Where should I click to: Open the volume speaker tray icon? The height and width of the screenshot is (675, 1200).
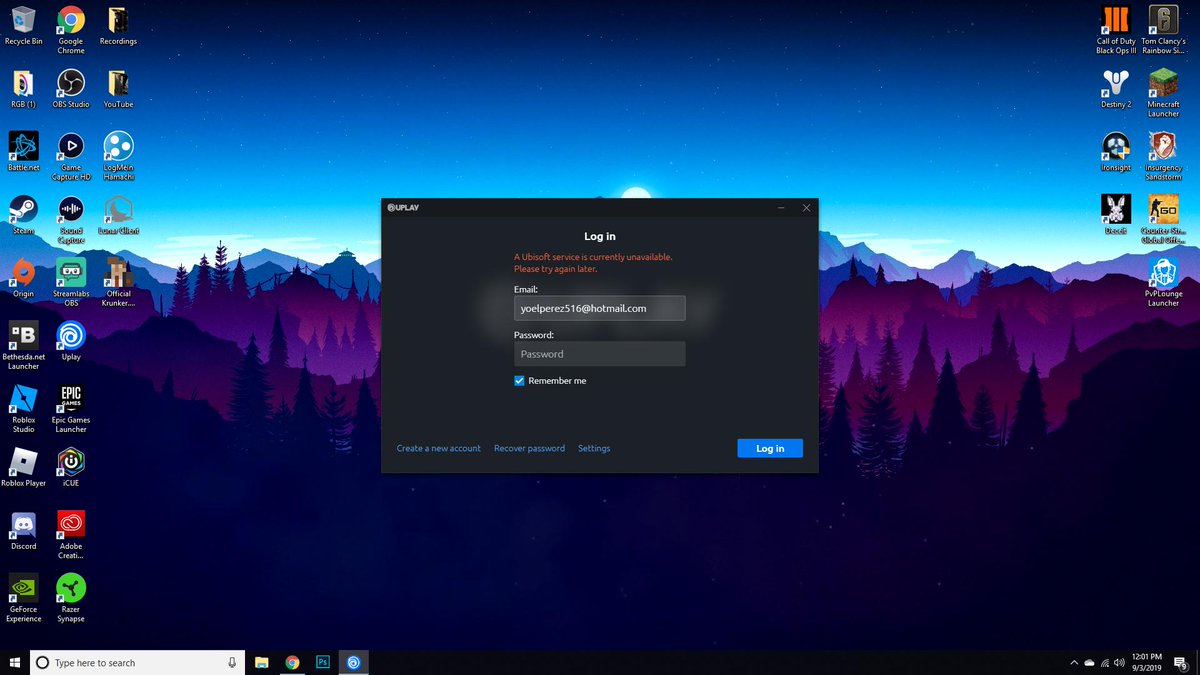click(x=1120, y=662)
